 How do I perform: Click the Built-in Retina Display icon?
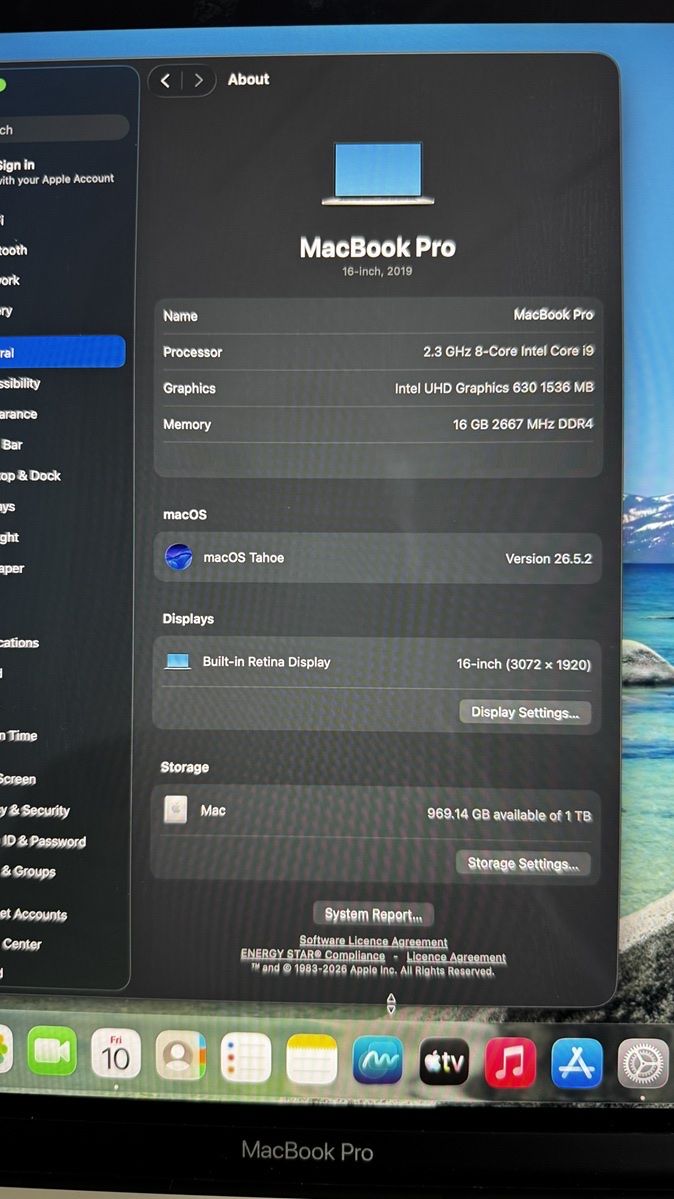point(177,661)
